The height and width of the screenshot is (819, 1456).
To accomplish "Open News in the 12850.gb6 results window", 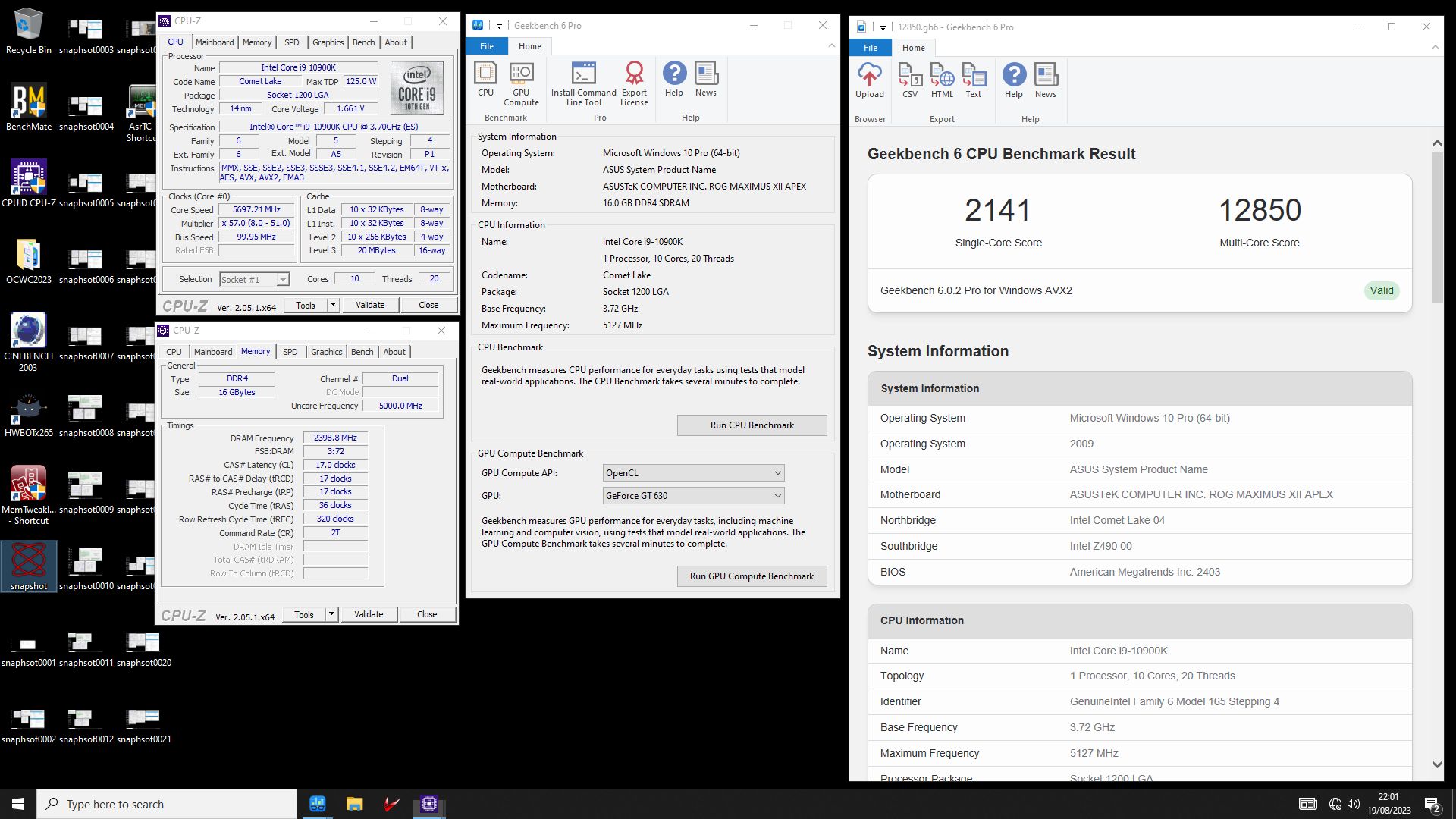I will click(1046, 80).
